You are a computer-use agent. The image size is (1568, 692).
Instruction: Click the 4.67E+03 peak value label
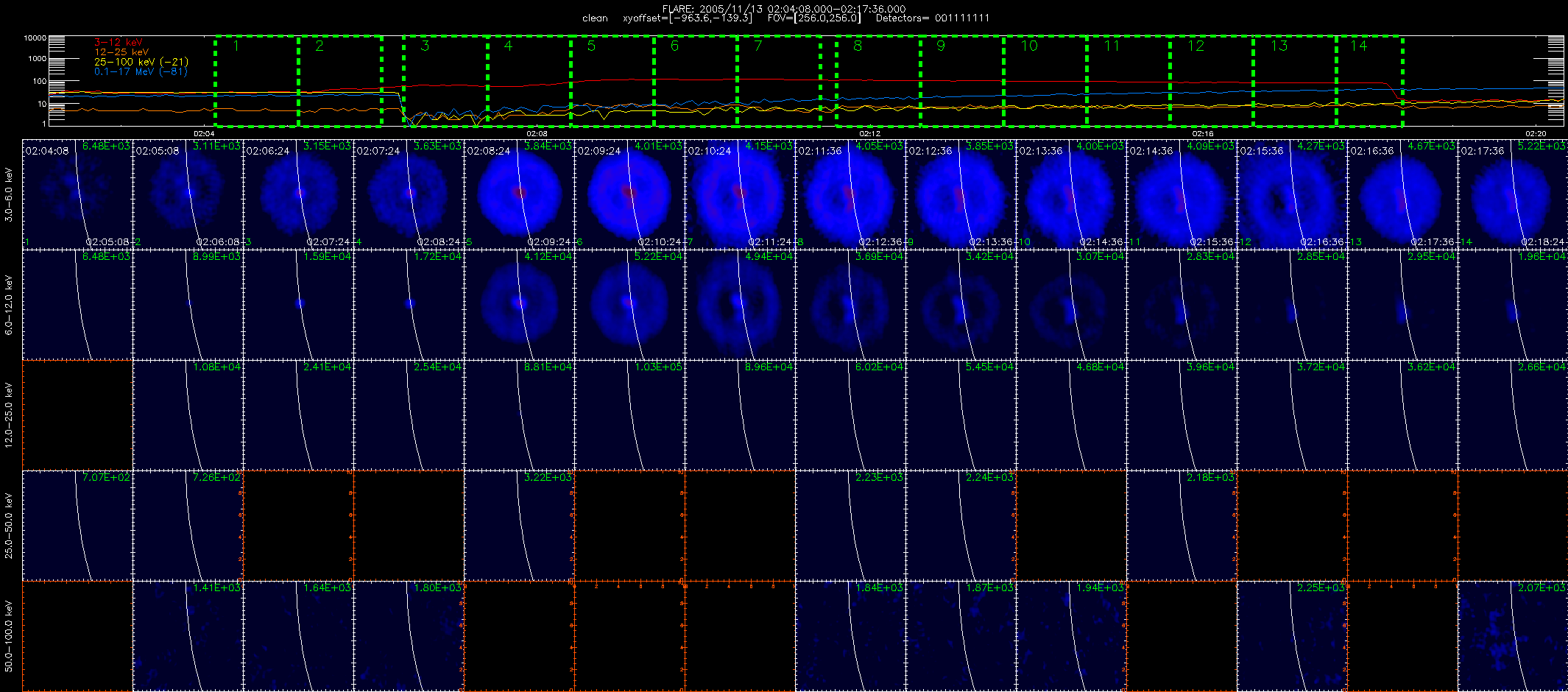point(1431,146)
